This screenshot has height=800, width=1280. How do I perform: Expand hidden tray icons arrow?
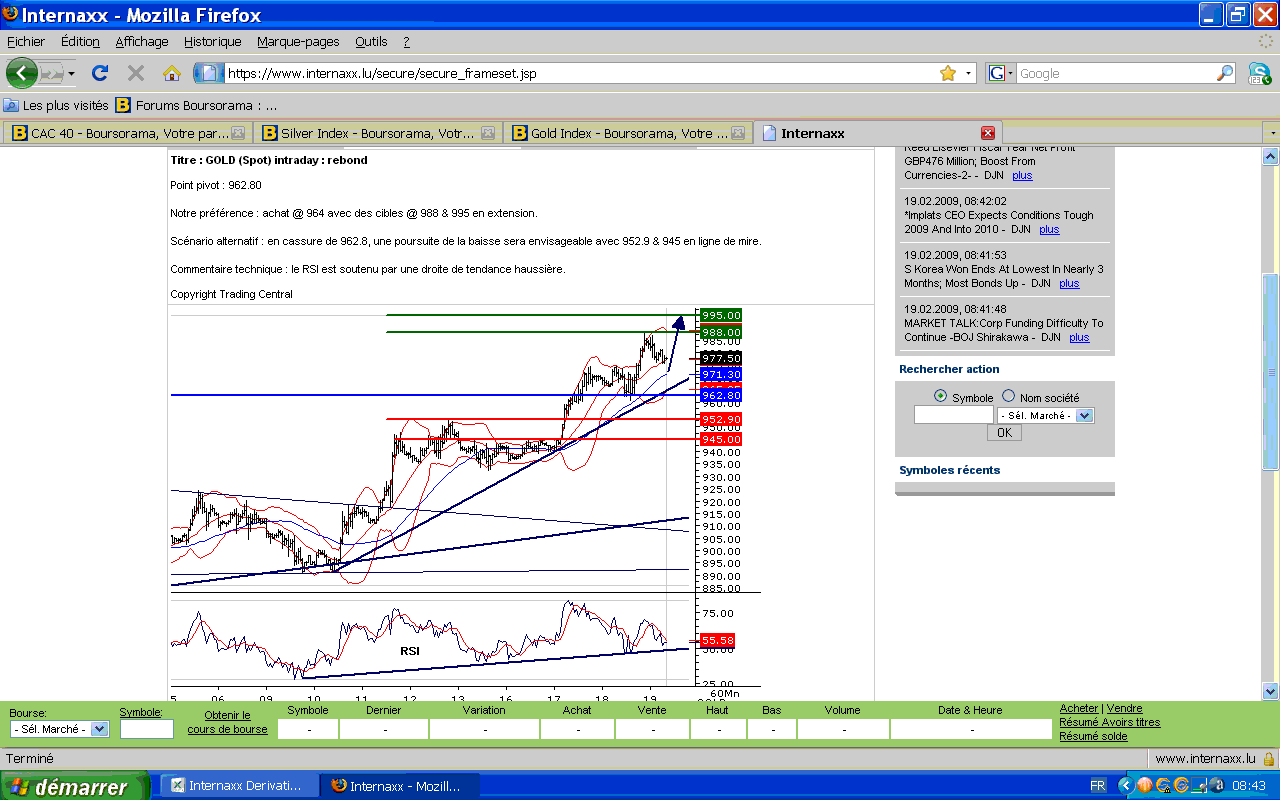coord(1125,786)
